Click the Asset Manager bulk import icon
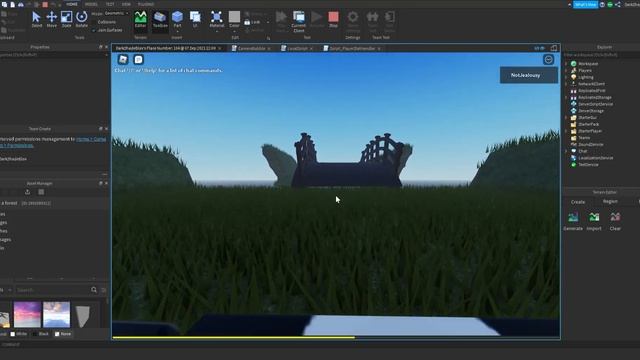640x360 pixels. [x=27, y=192]
